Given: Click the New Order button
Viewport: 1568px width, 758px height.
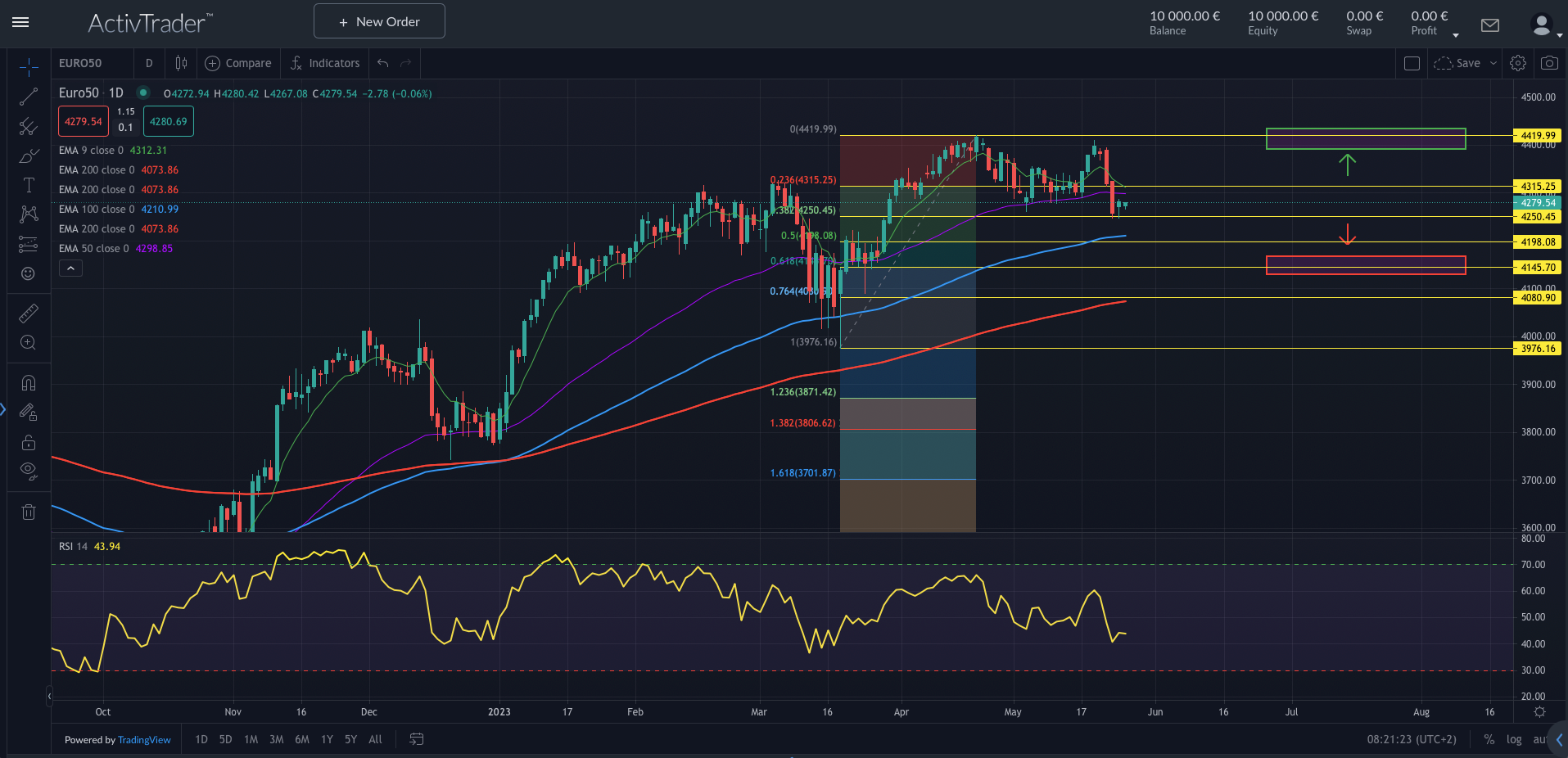Looking at the screenshot, I should pos(378,20).
